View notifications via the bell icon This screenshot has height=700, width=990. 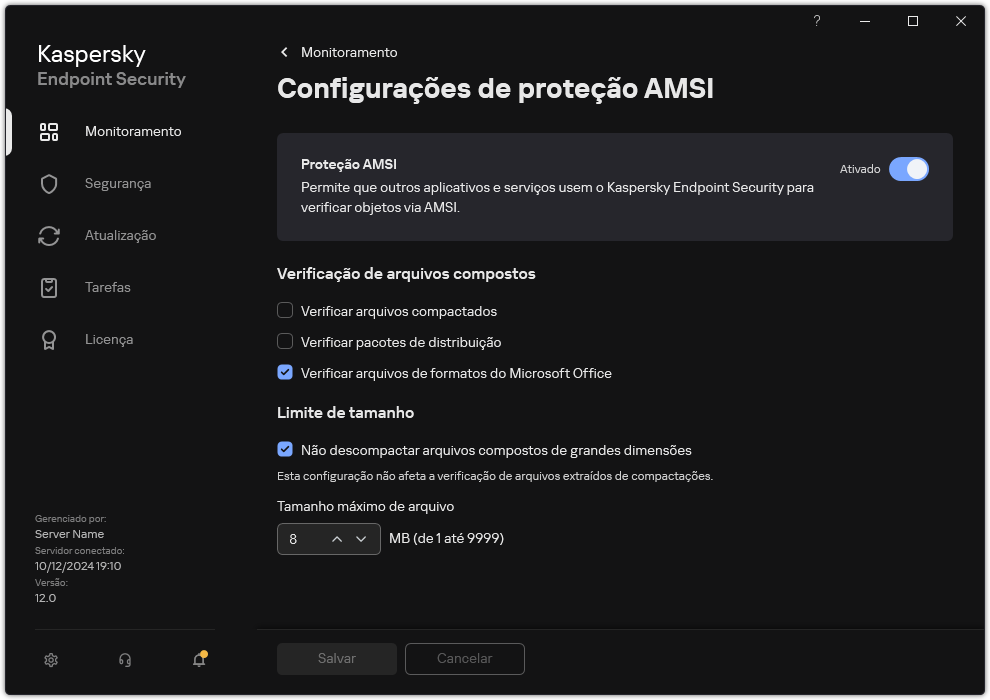pyautogui.click(x=198, y=660)
